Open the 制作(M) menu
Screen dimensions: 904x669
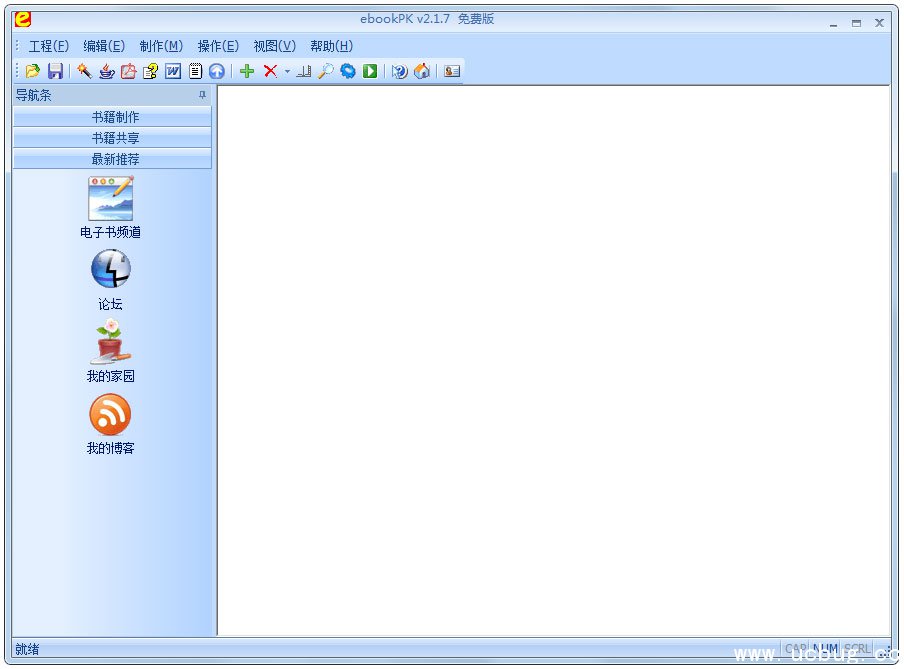tap(161, 46)
